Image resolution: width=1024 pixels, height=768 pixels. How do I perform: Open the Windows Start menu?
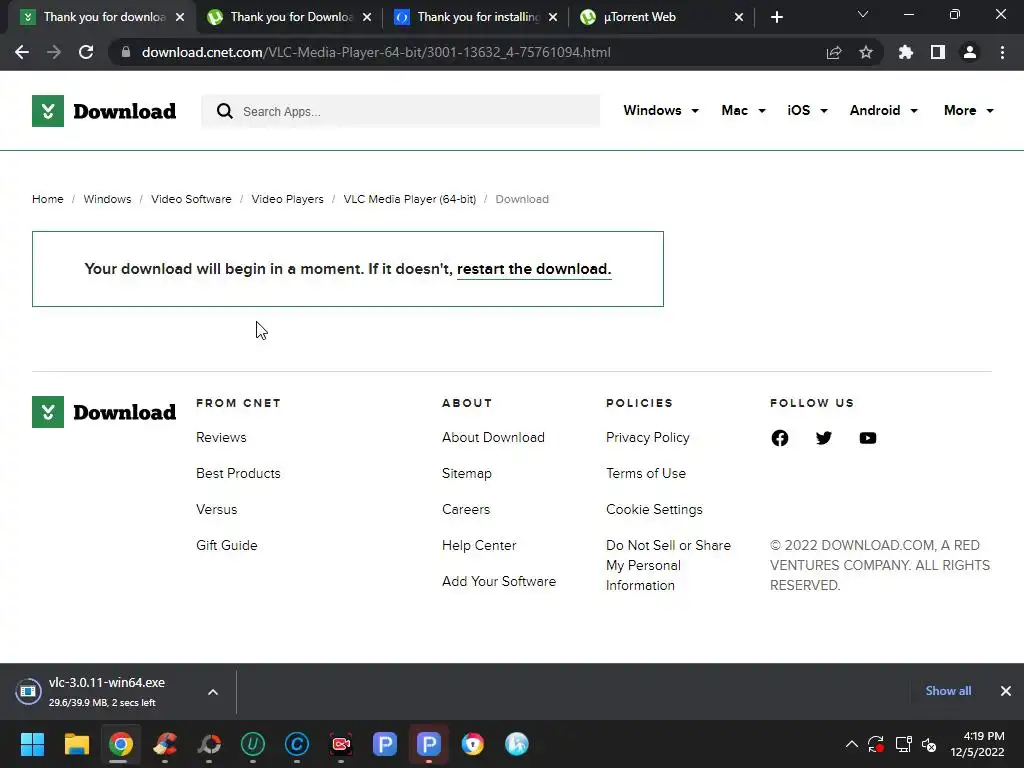tap(32, 744)
